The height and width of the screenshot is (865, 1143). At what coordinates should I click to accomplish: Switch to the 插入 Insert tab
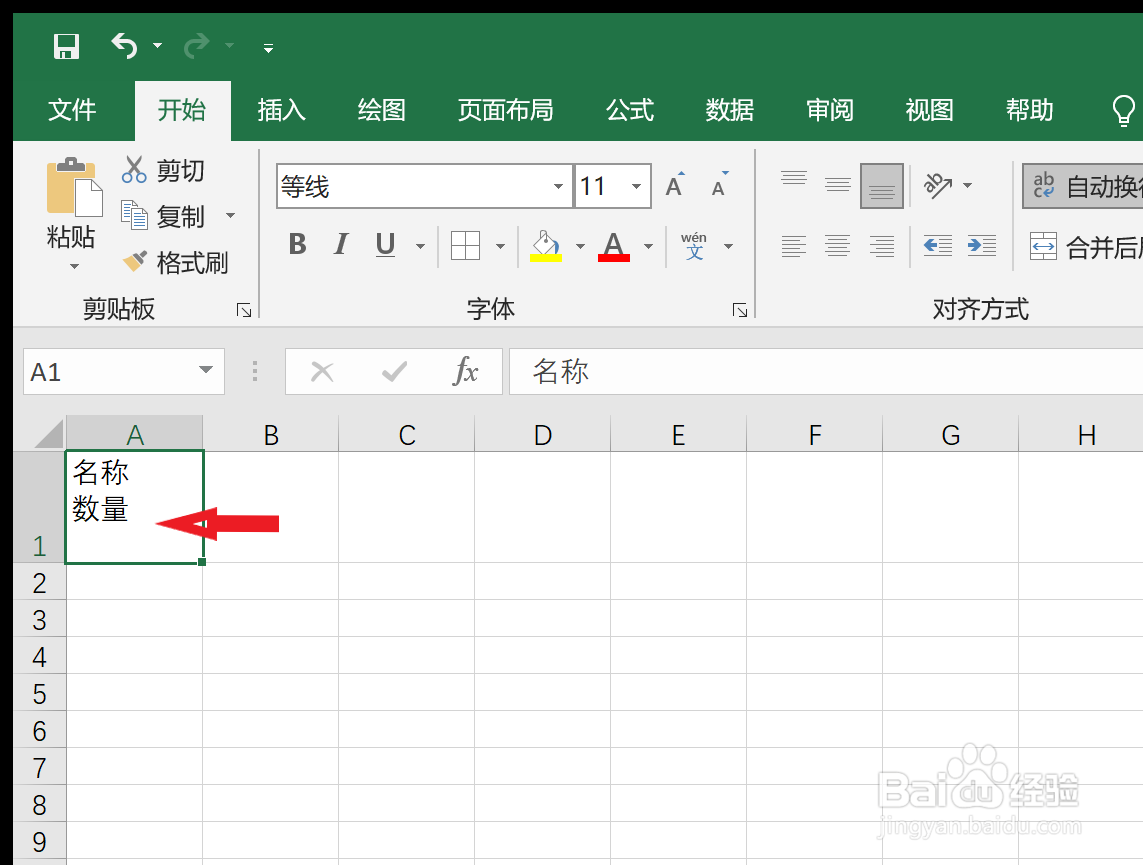(281, 110)
